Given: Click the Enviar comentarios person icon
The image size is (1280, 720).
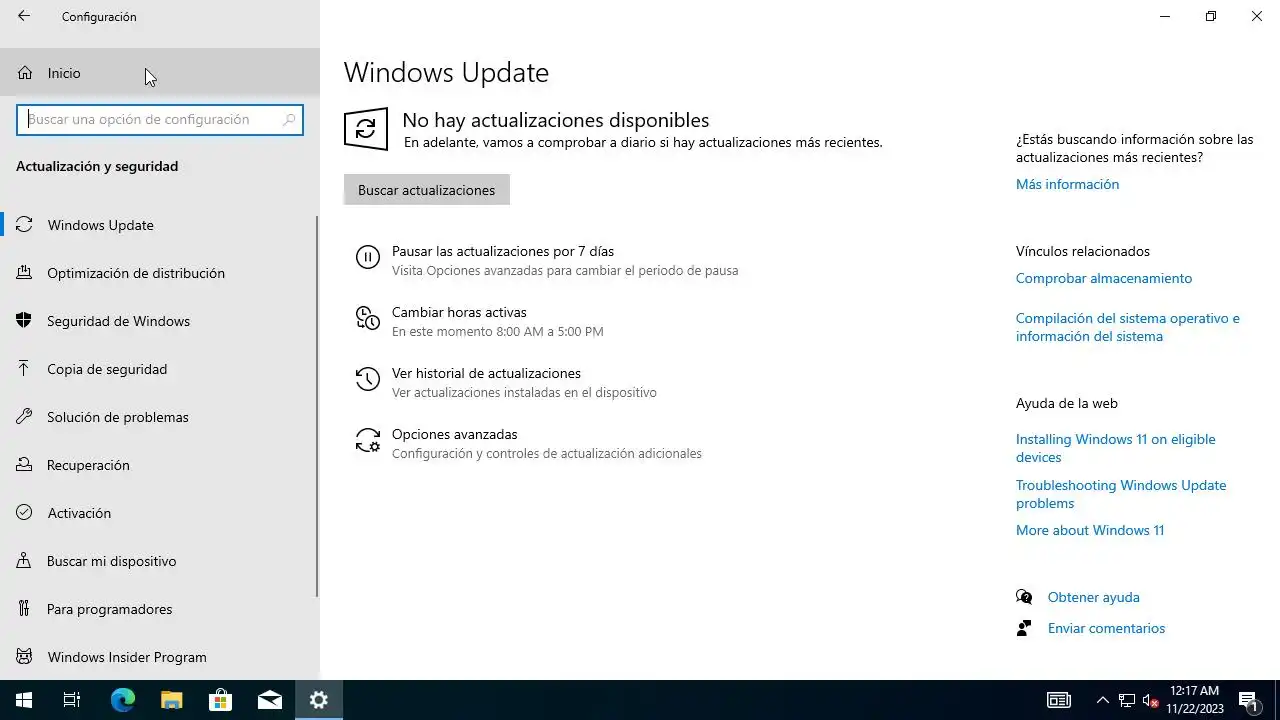Looking at the screenshot, I should (1024, 628).
